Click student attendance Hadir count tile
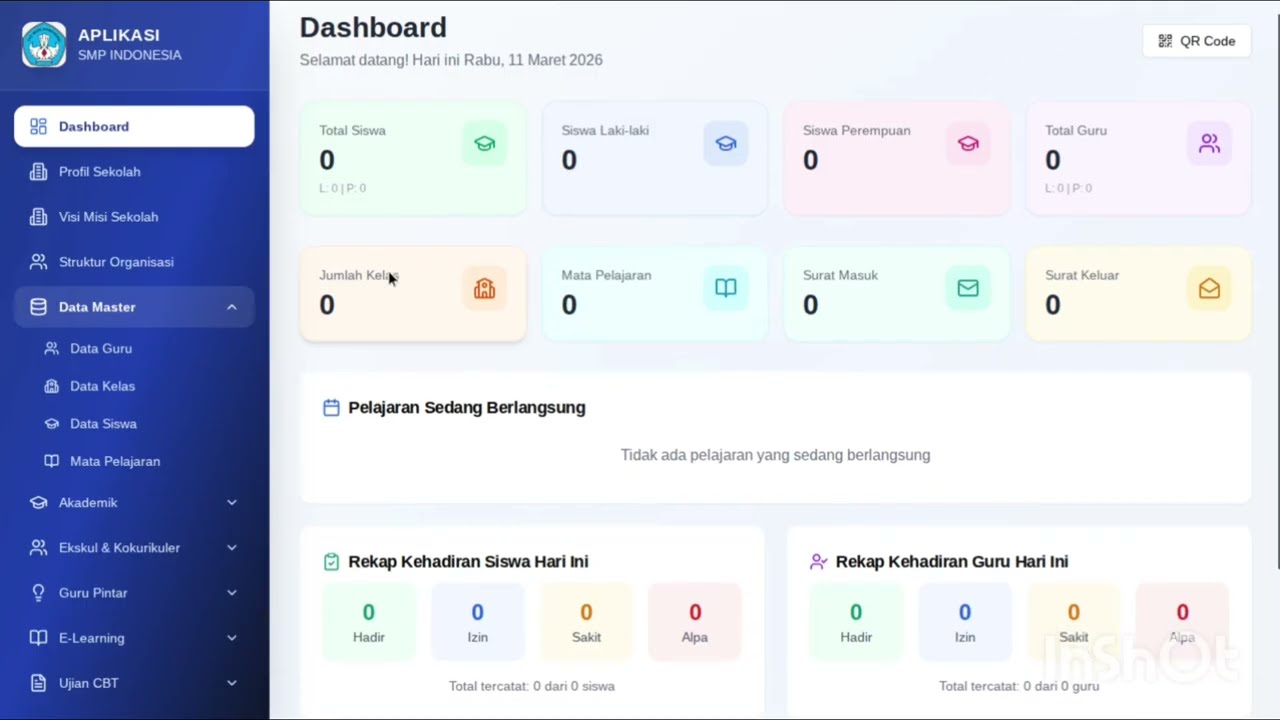Screen dimensions: 1280x720 [x=369, y=622]
